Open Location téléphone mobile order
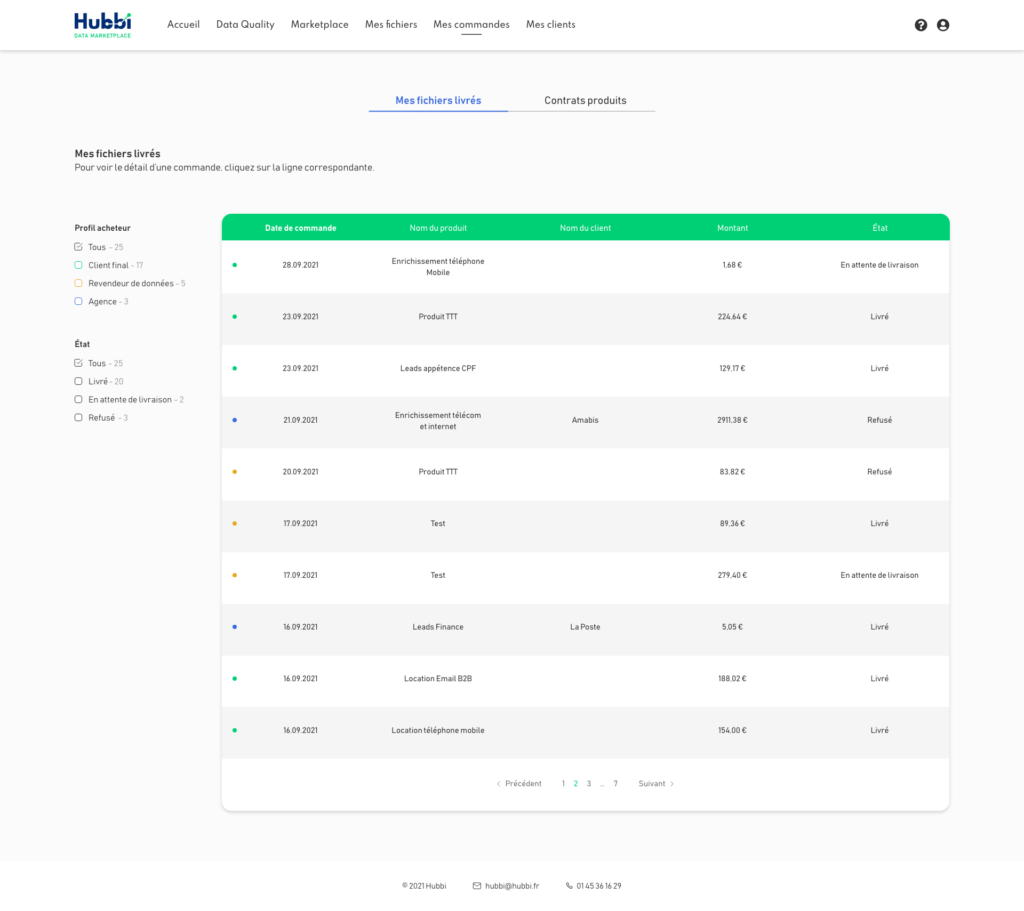1024x911 pixels. [x=585, y=732]
